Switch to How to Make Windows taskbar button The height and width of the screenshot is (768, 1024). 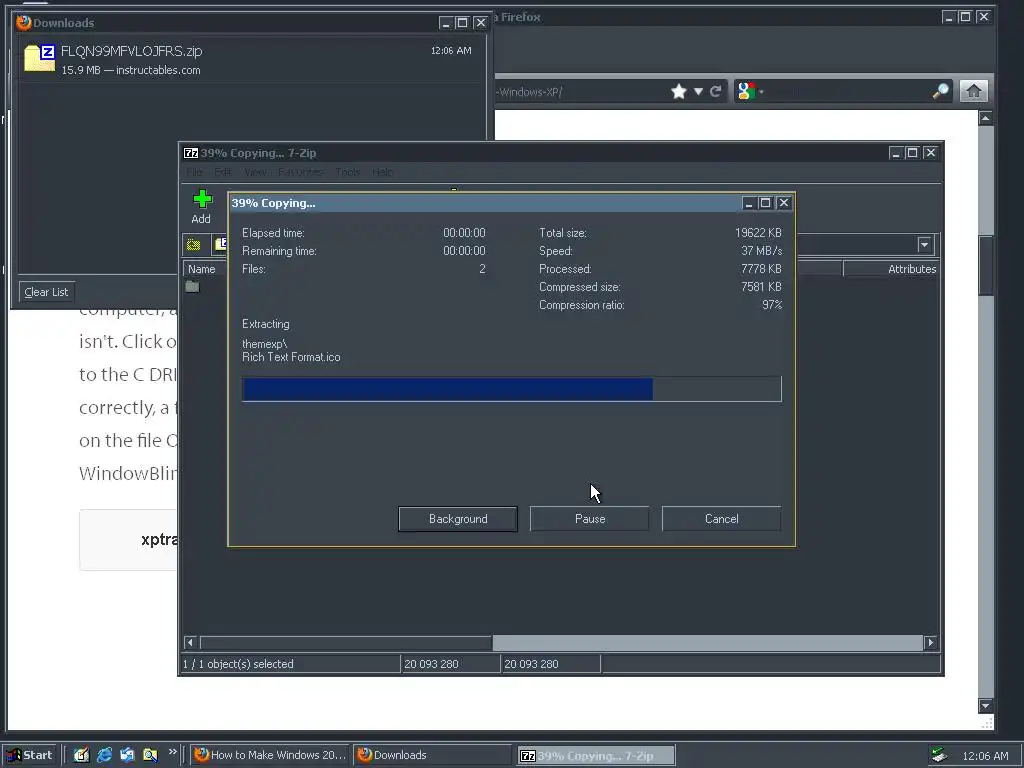[270, 755]
